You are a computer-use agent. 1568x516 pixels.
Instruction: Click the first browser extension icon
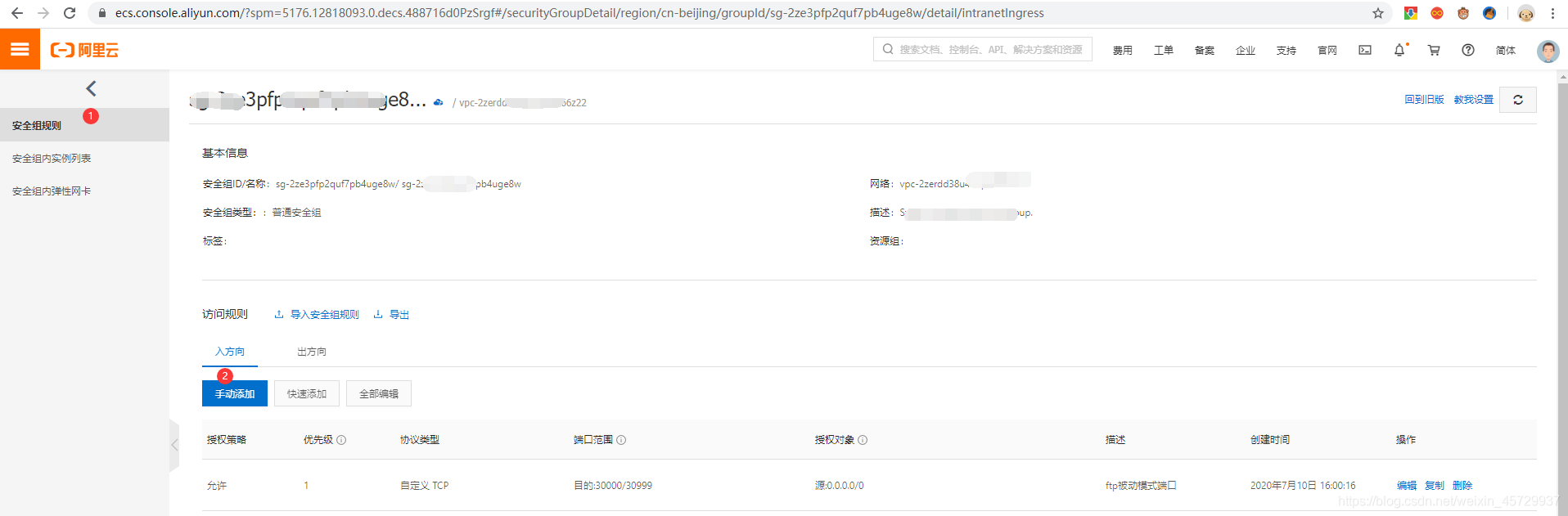[1410, 13]
